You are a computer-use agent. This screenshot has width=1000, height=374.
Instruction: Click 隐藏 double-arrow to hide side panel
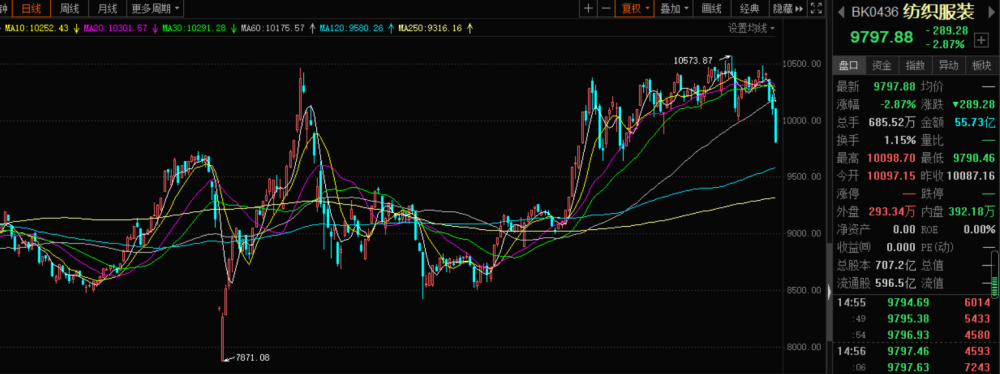(787, 8)
